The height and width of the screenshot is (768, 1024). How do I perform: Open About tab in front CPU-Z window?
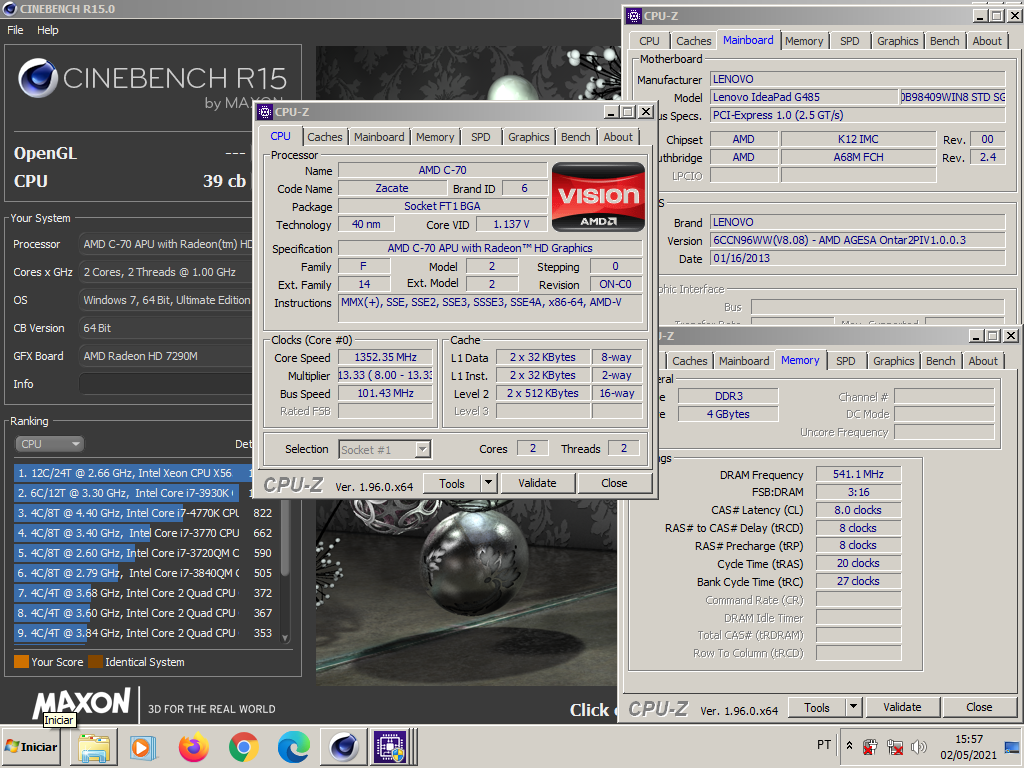(x=618, y=137)
